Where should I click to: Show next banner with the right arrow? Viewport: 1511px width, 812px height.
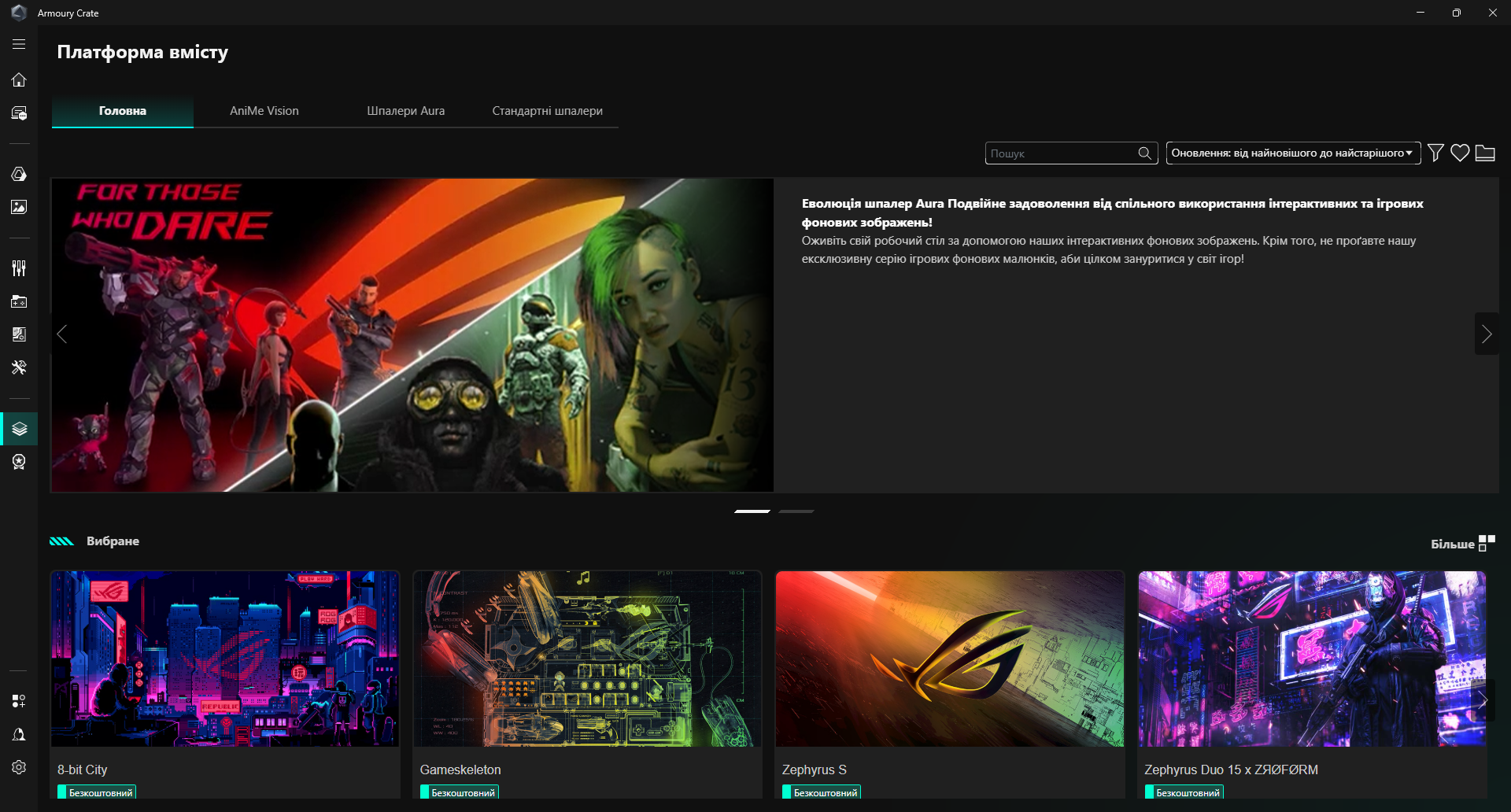[x=1486, y=334]
